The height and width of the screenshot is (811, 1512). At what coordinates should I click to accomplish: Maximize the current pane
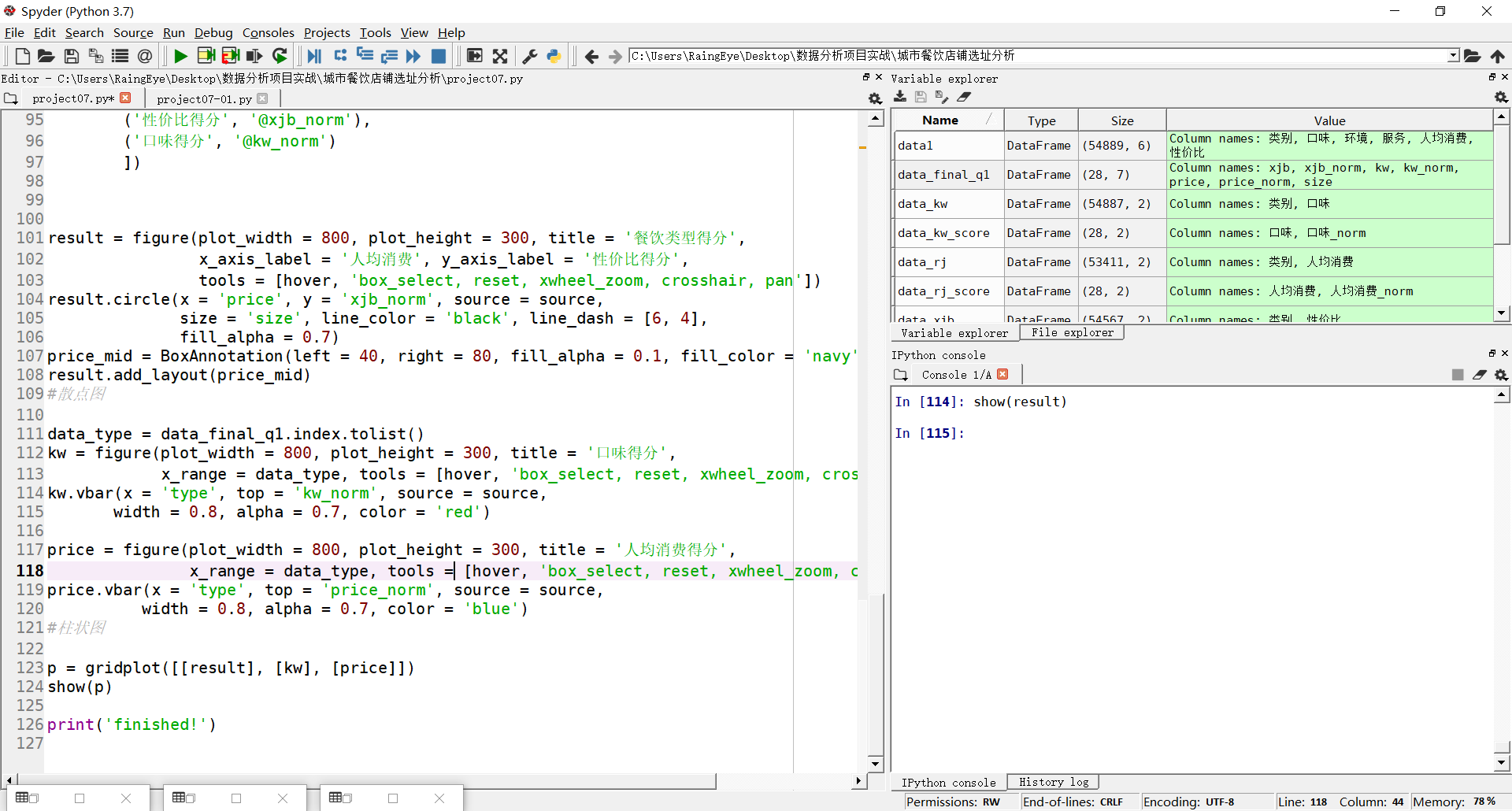point(474,56)
